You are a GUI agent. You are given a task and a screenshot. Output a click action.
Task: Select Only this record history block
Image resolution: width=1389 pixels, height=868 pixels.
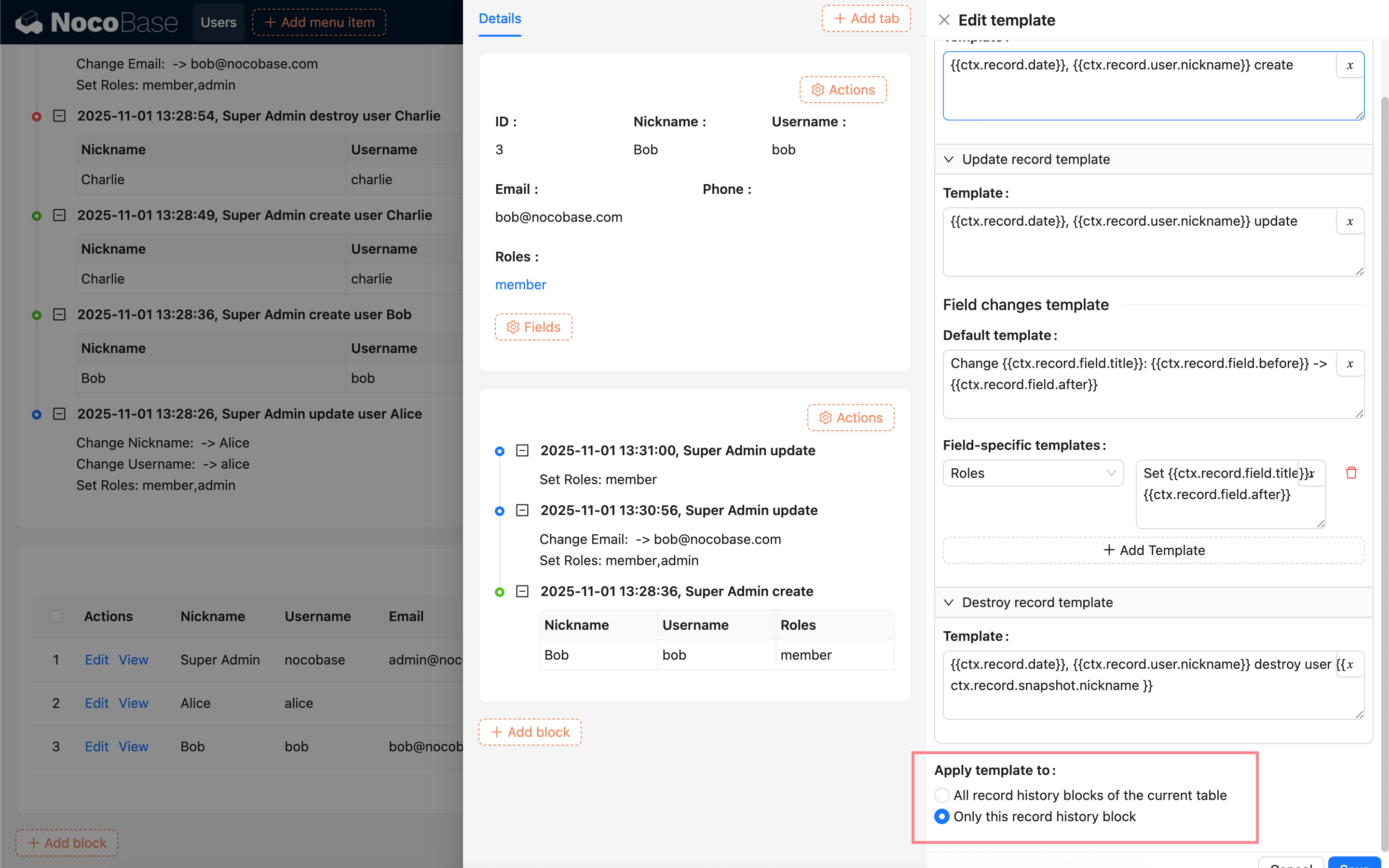[x=941, y=816]
